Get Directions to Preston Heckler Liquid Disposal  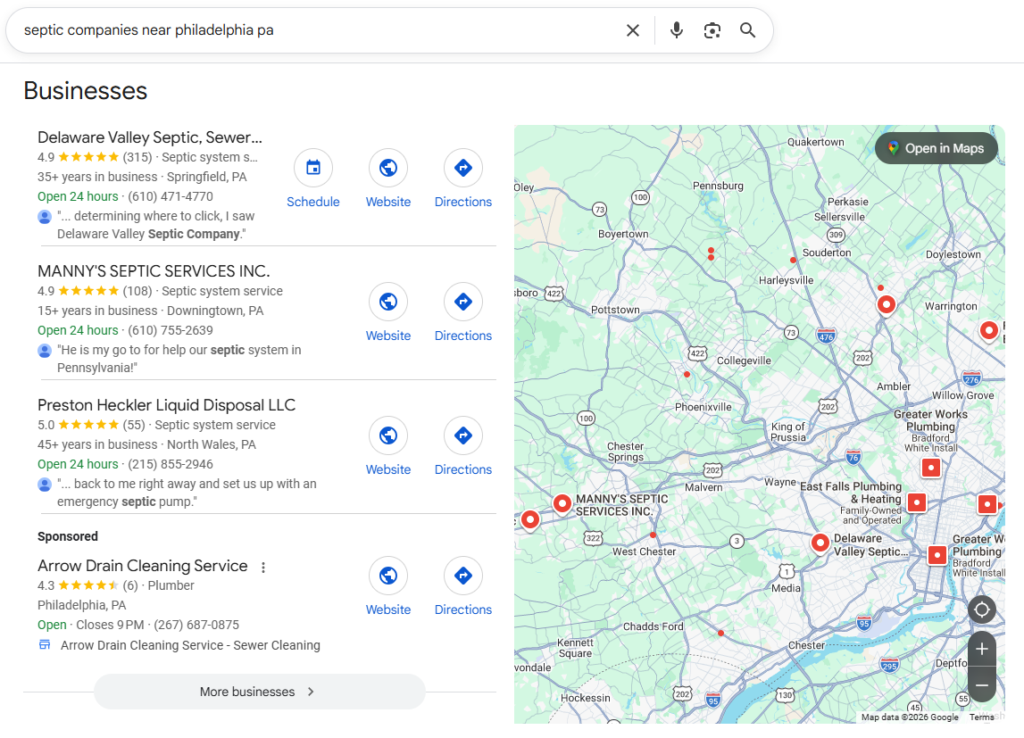click(x=462, y=435)
